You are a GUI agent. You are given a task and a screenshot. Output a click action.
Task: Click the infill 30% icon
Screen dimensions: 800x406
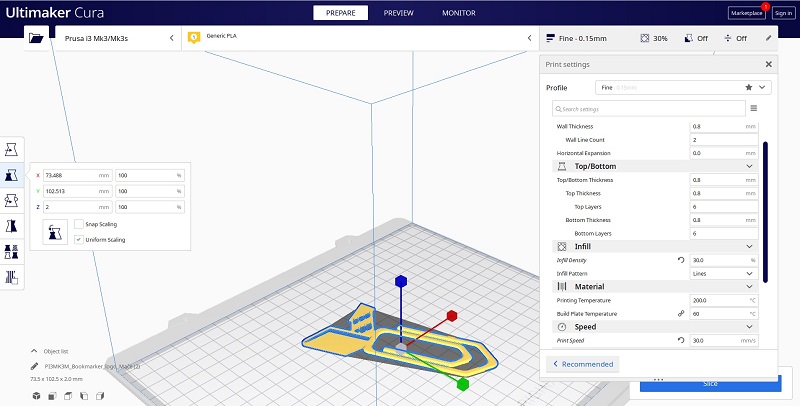click(x=645, y=38)
